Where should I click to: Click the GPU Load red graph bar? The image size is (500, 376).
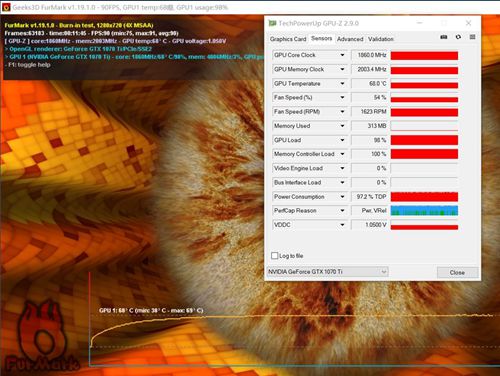click(424, 140)
